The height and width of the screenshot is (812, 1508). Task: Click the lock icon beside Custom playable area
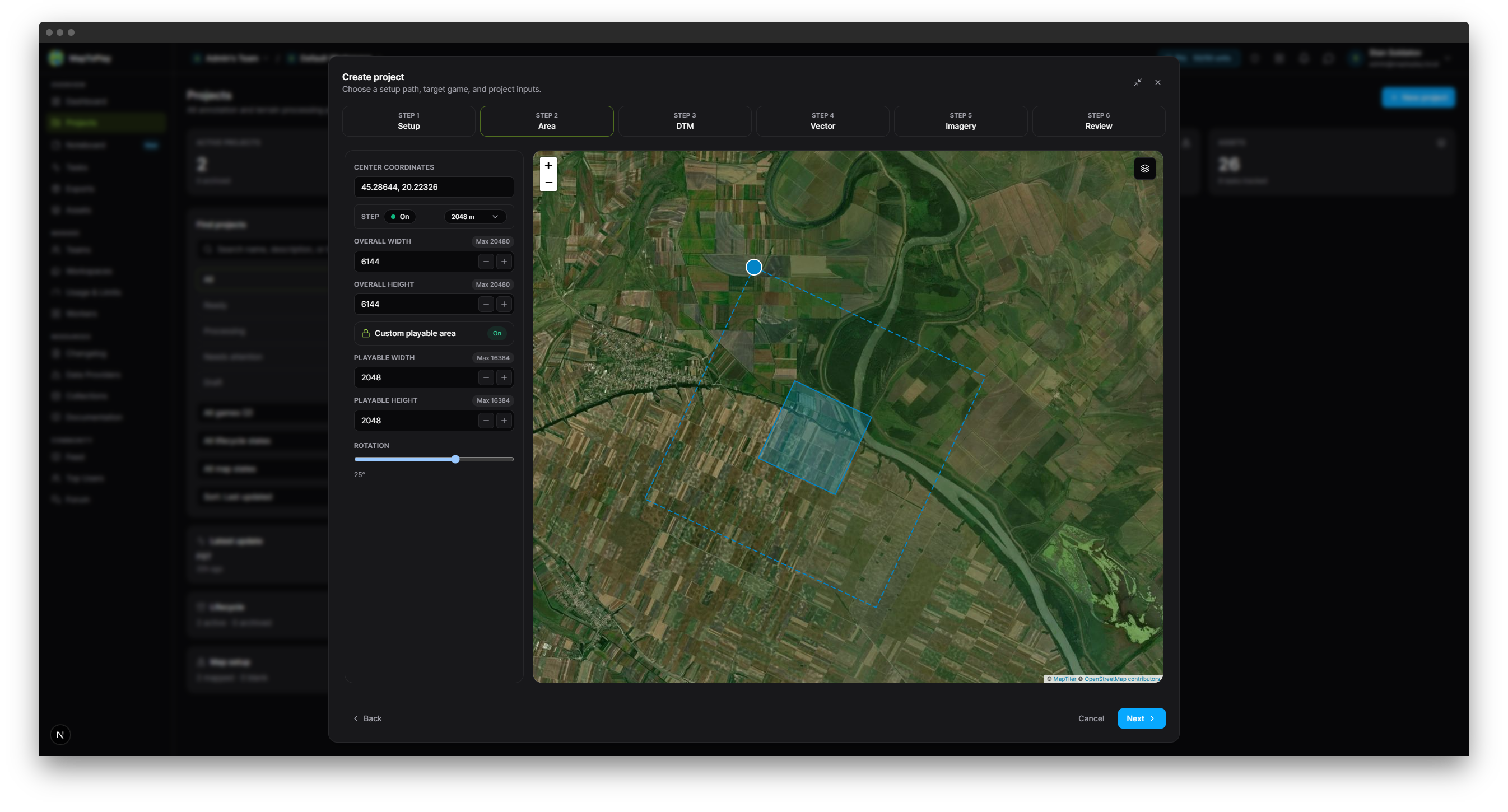pos(365,333)
